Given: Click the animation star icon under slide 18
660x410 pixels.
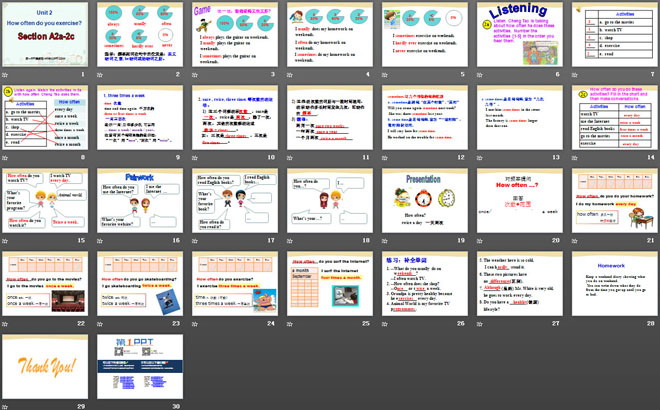Looking at the screenshot, I should [290, 241].
